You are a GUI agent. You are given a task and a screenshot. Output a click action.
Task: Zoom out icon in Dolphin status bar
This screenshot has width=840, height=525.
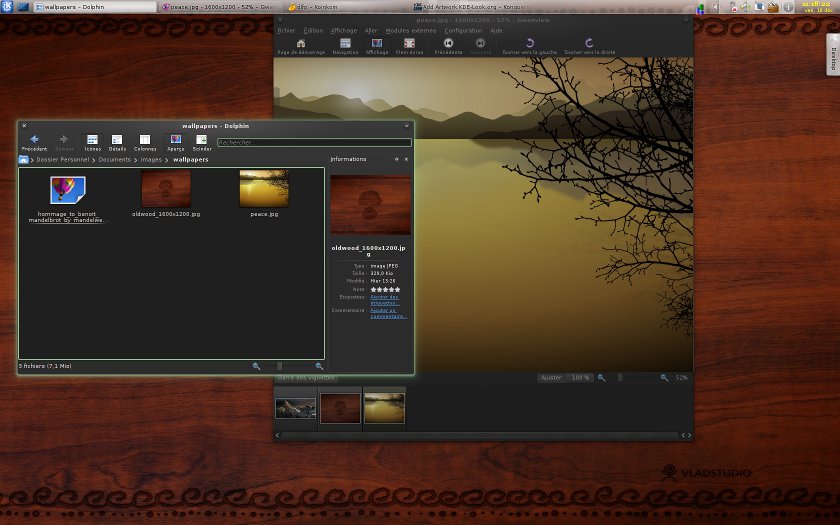coord(256,366)
